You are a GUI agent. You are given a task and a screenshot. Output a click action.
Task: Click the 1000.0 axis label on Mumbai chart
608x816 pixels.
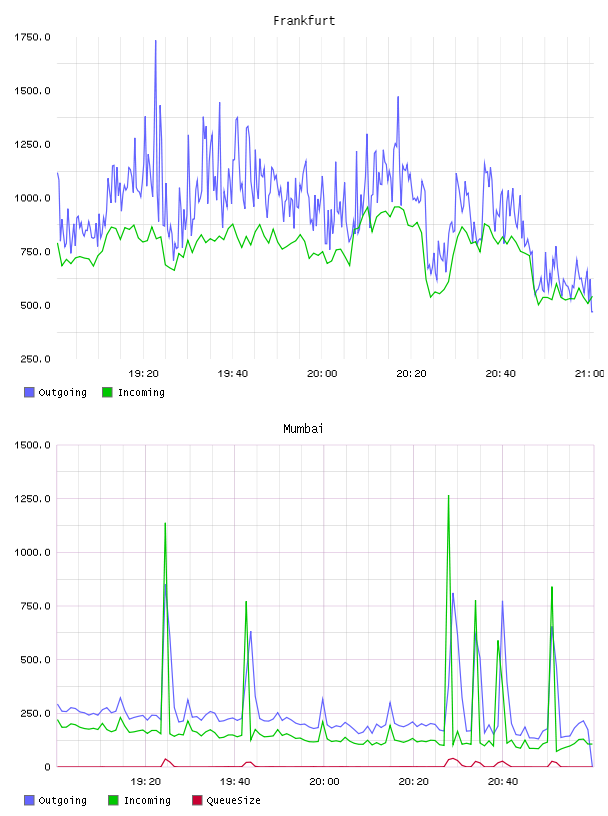[x=32, y=552]
